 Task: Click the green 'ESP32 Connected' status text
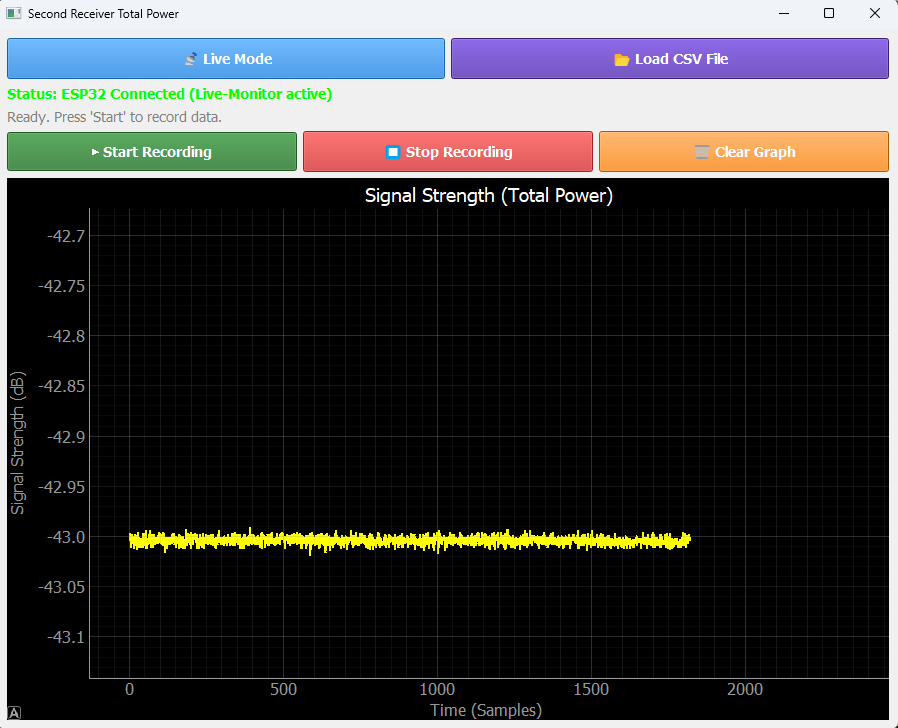(x=169, y=94)
